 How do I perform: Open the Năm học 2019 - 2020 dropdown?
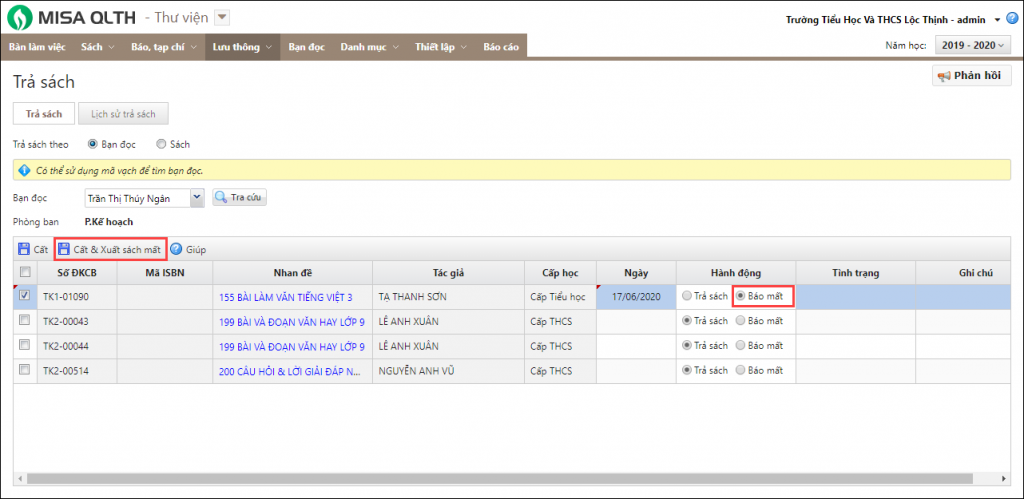coord(973,45)
